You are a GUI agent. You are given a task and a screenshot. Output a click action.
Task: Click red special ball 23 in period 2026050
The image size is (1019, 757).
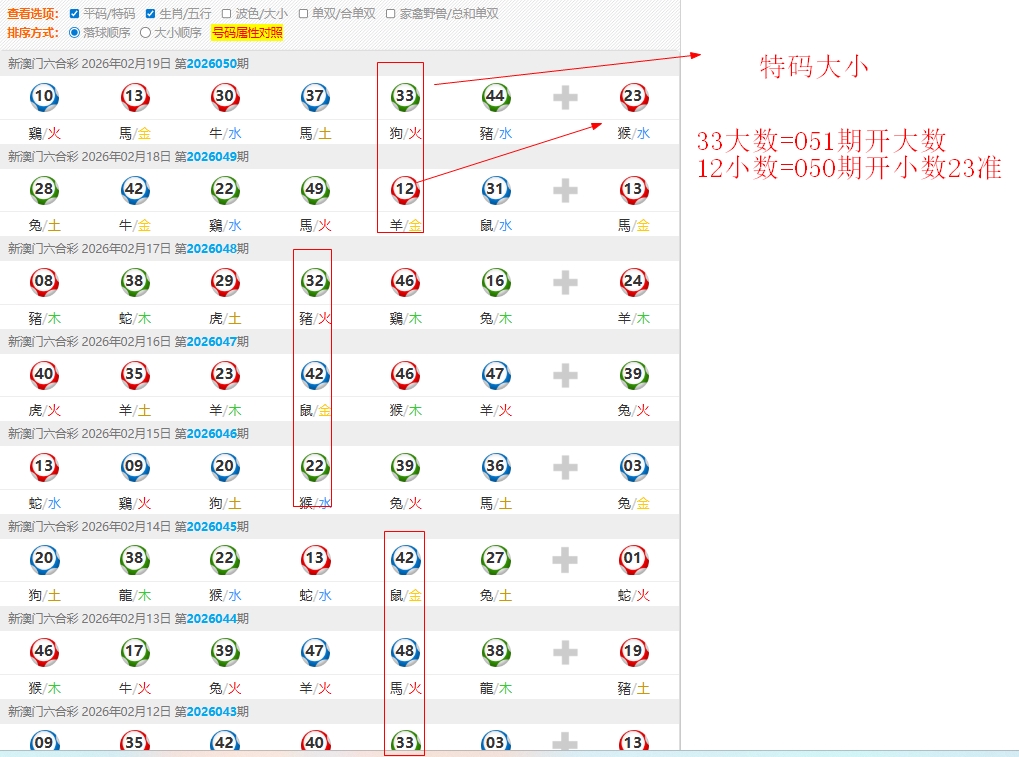(633, 97)
